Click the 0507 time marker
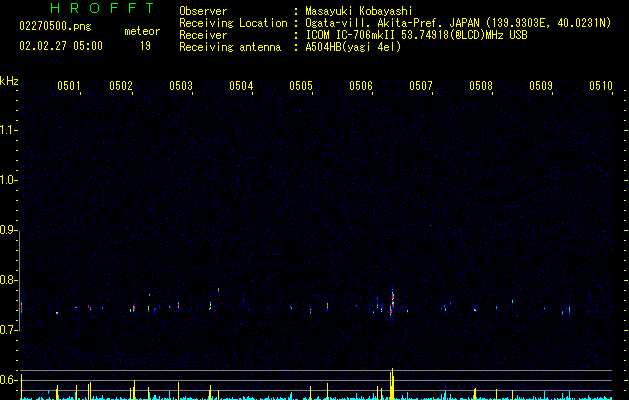Screen dimensions: 629x400 point(421,86)
